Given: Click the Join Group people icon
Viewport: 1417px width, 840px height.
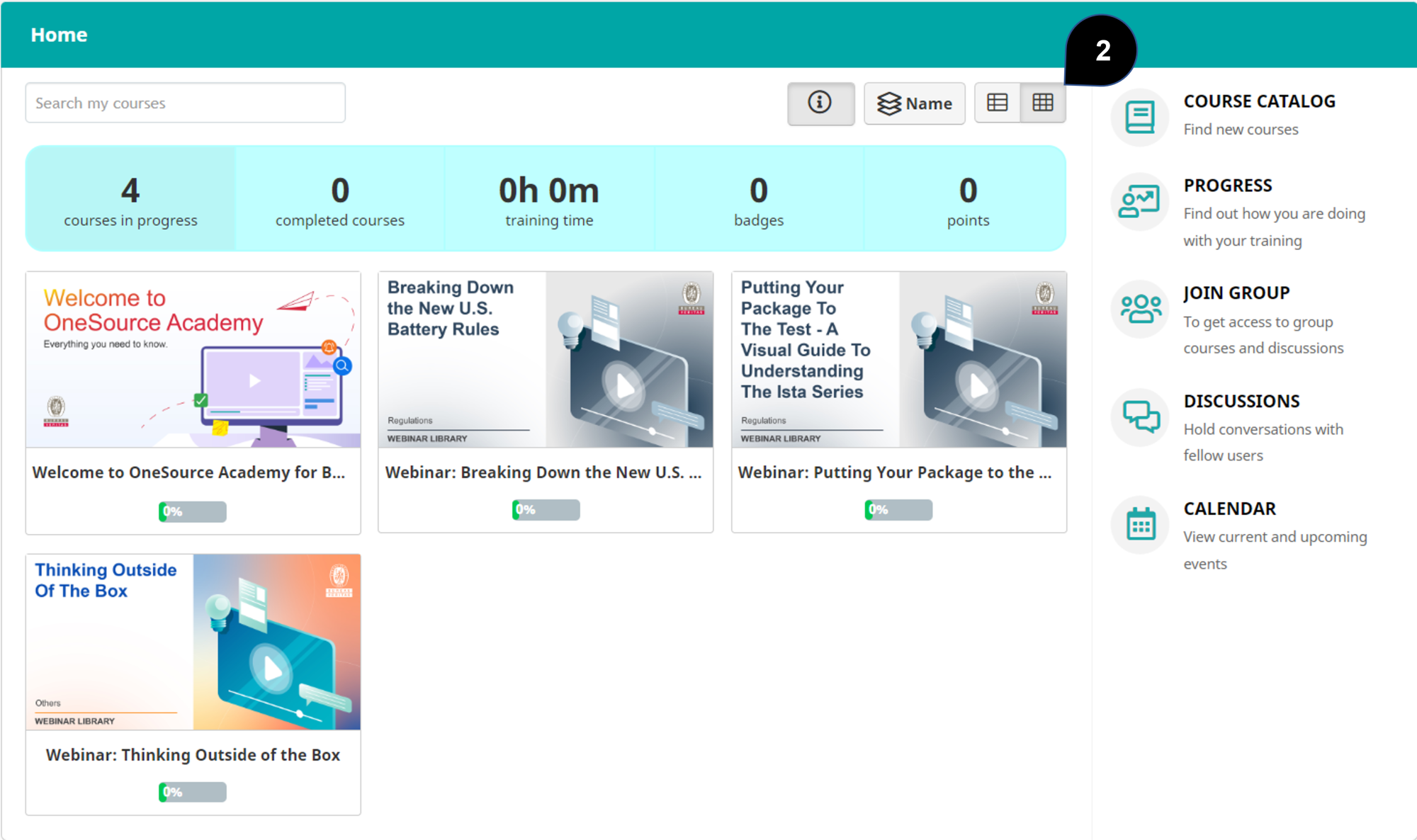Looking at the screenshot, I should pos(1139,309).
